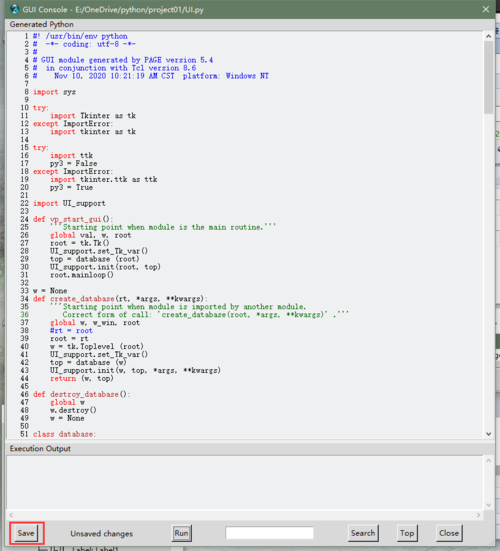The width and height of the screenshot is (500, 551).
Task: Click the Save button
Action: click(26, 533)
